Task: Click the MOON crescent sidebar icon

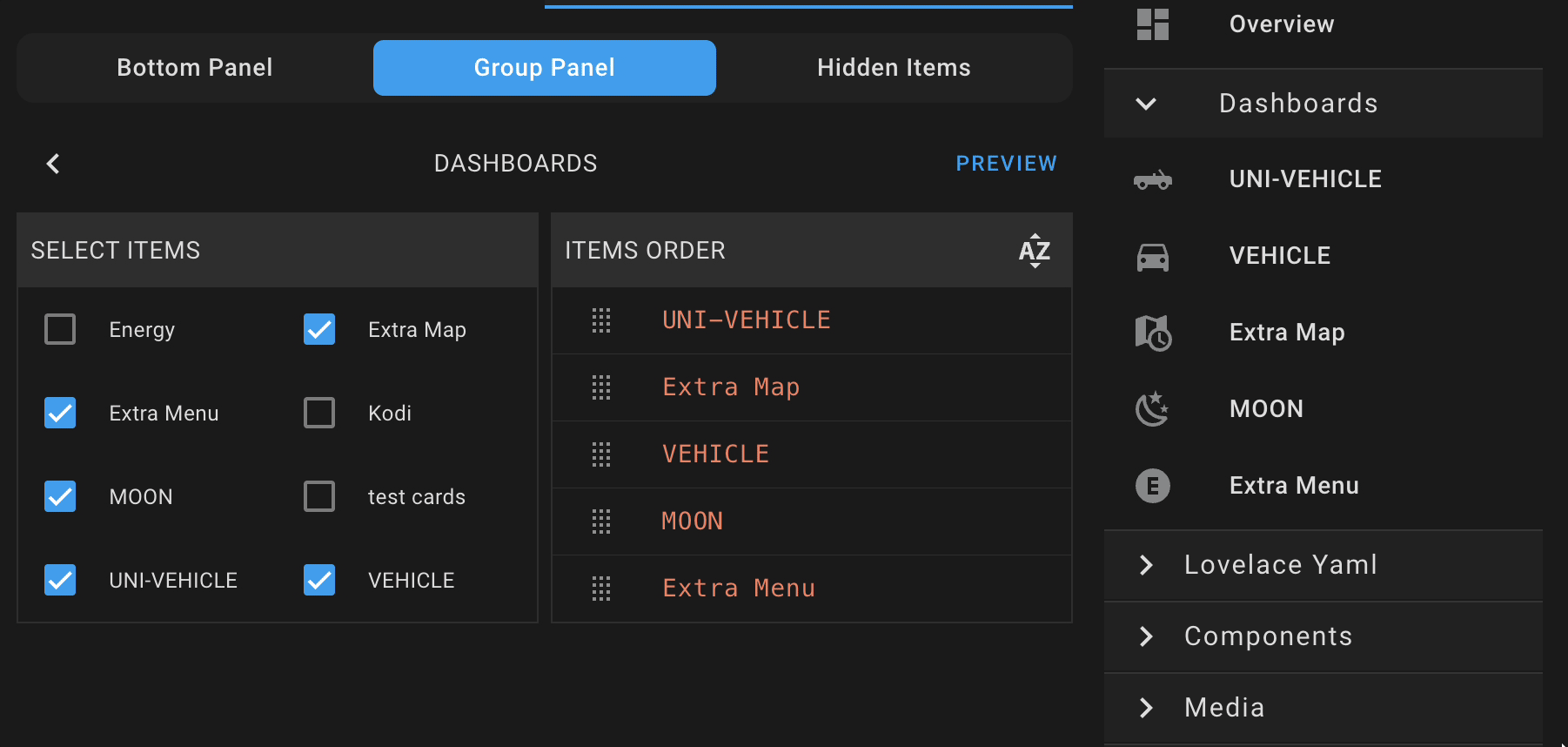Action: point(1152,409)
